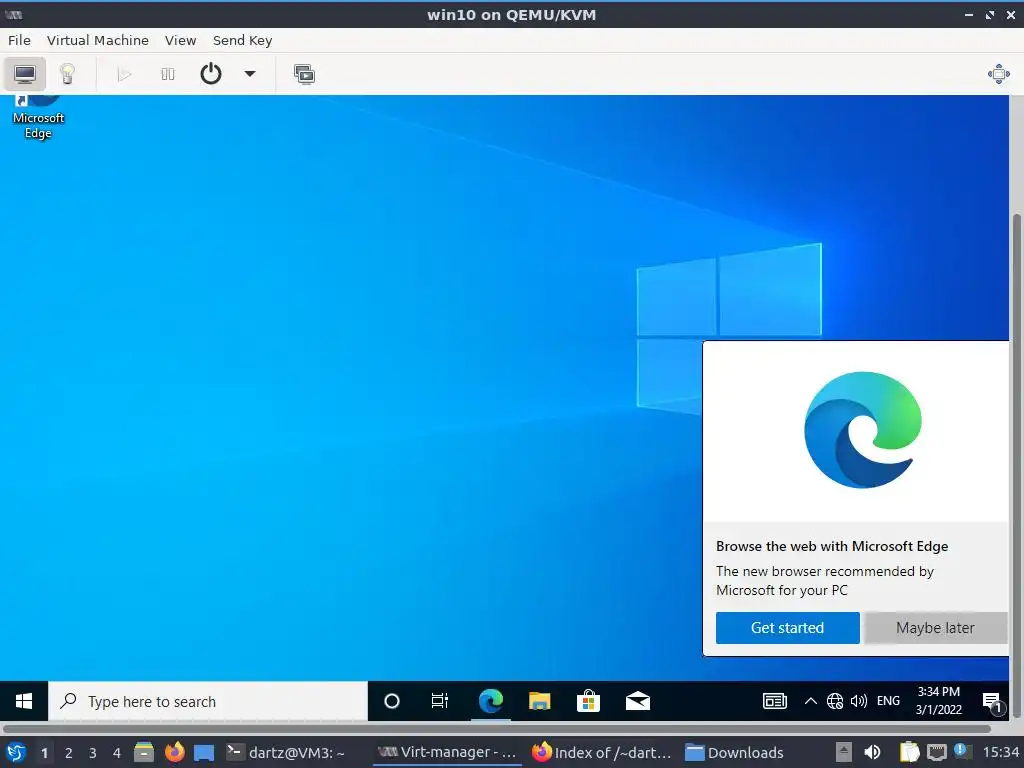
Task: Switch to fullscreen view icon
Action: [x=999, y=74]
